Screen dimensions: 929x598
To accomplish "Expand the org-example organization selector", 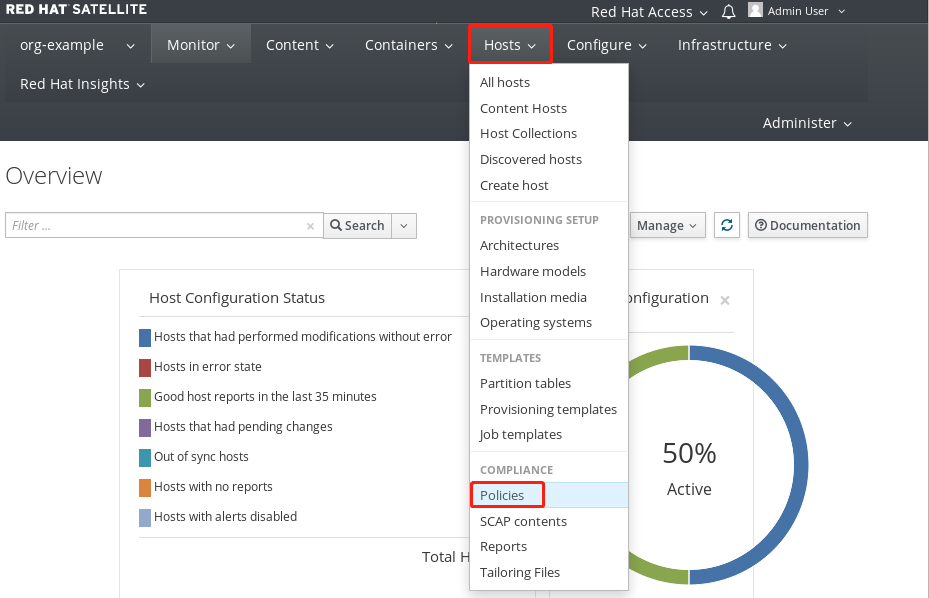I will pos(76,45).
